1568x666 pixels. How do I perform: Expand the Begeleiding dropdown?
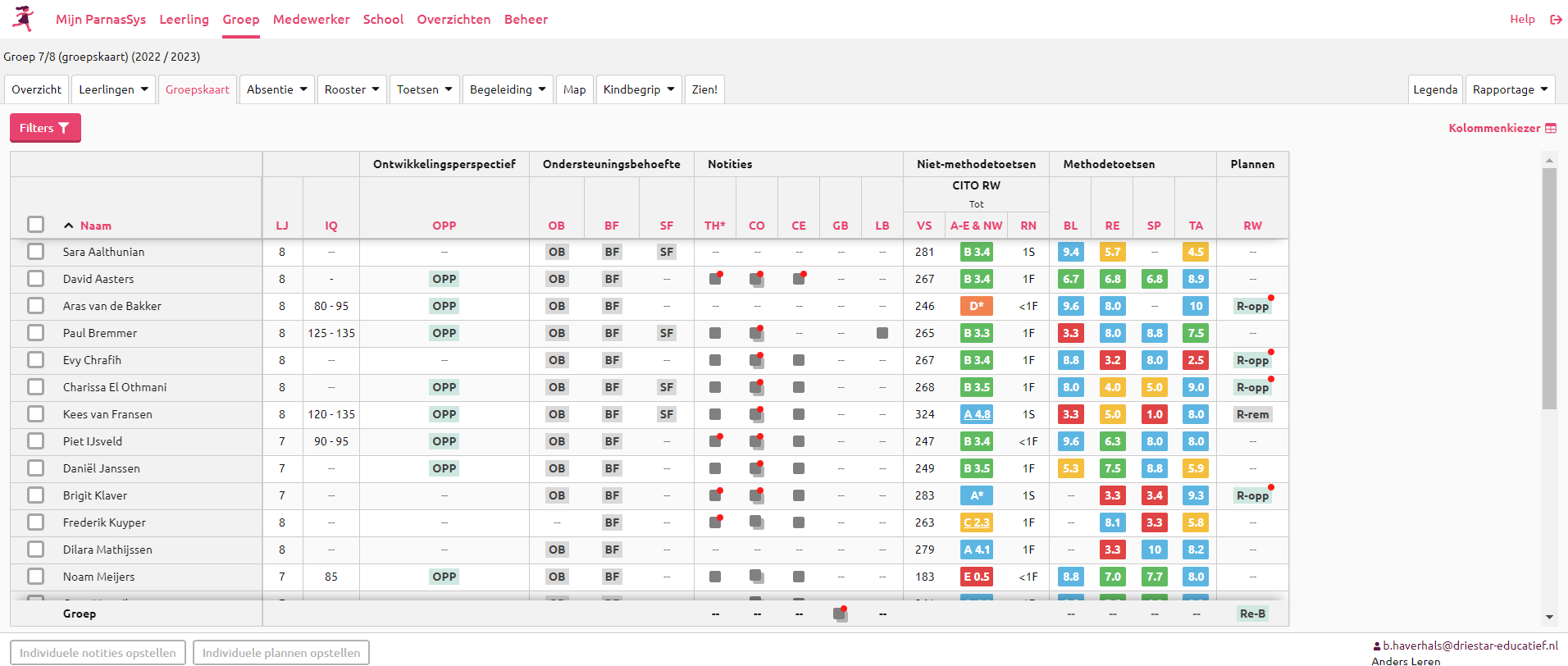(x=508, y=89)
